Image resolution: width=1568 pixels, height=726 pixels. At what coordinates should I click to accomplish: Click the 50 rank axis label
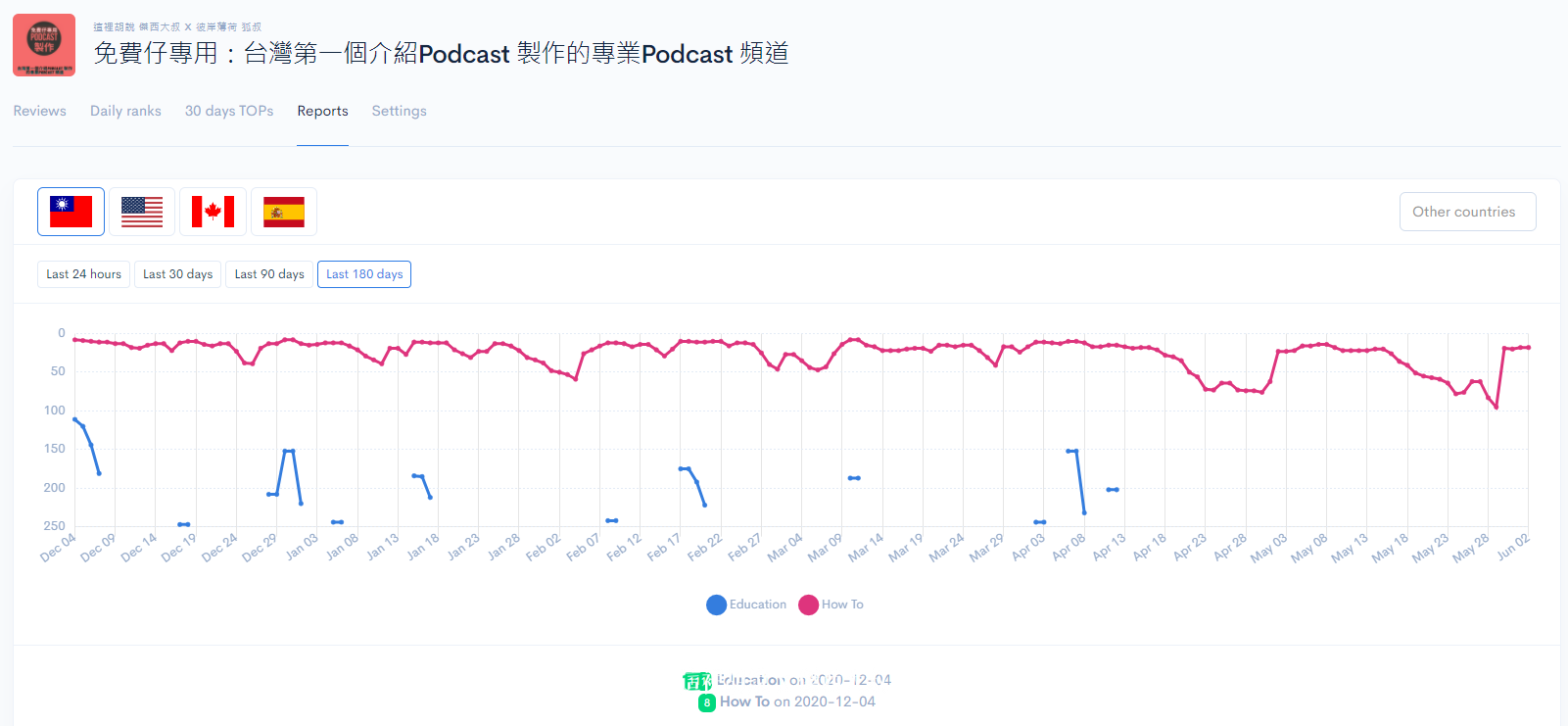coord(58,371)
